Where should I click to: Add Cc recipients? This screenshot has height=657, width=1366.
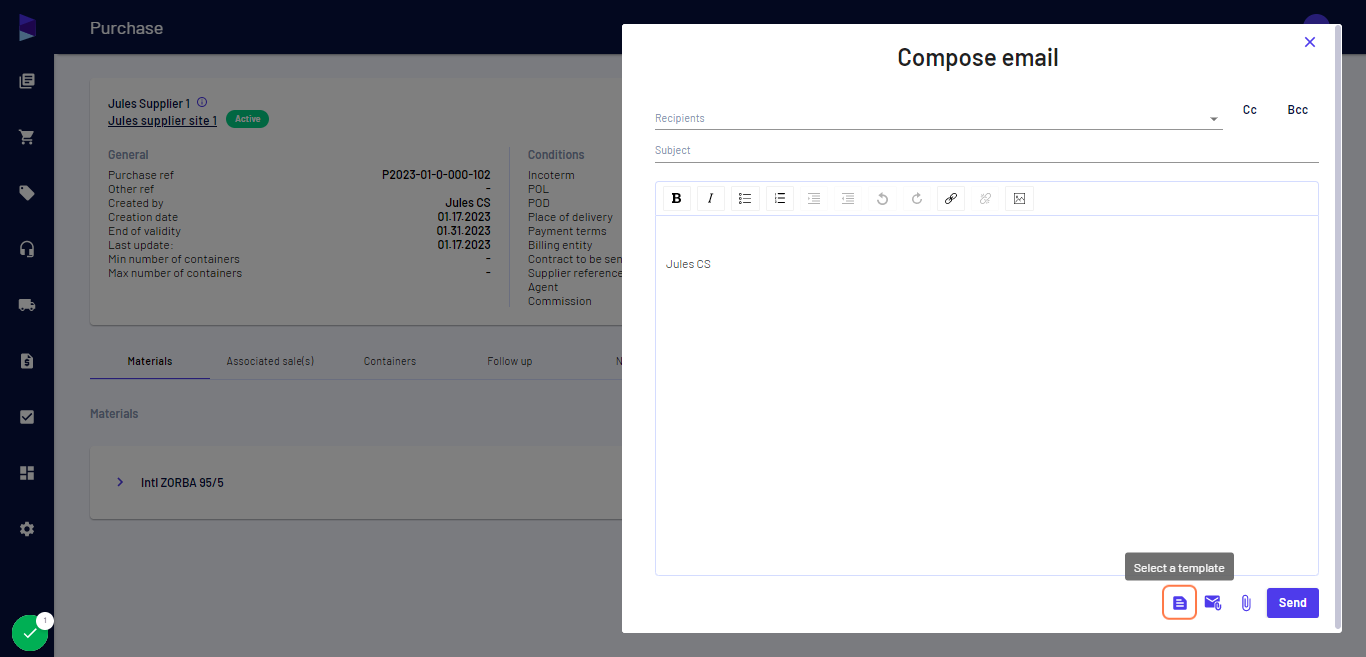pyautogui.click(x=1250, y=110)
